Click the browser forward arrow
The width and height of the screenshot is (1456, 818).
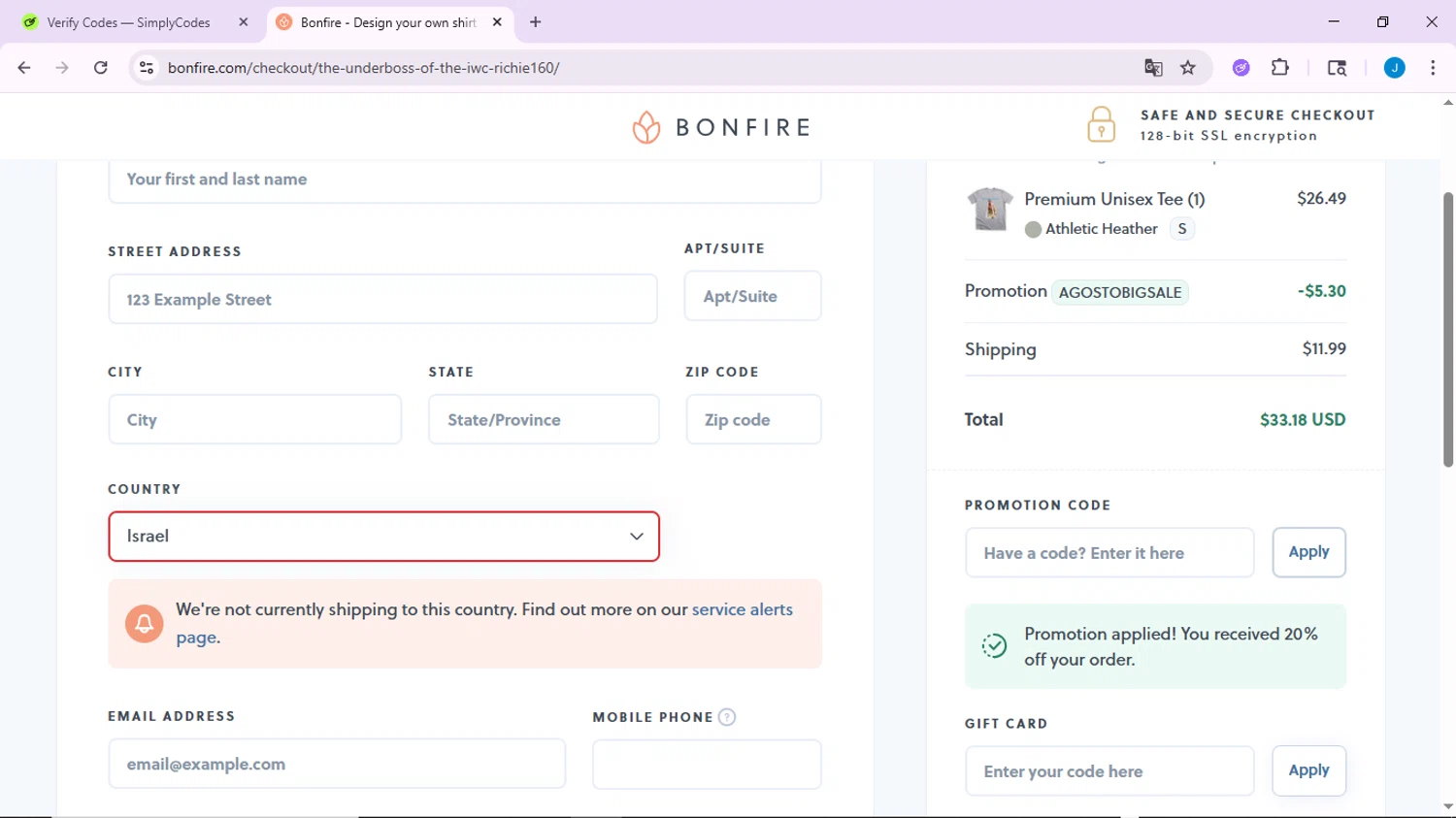pos(62,68)
